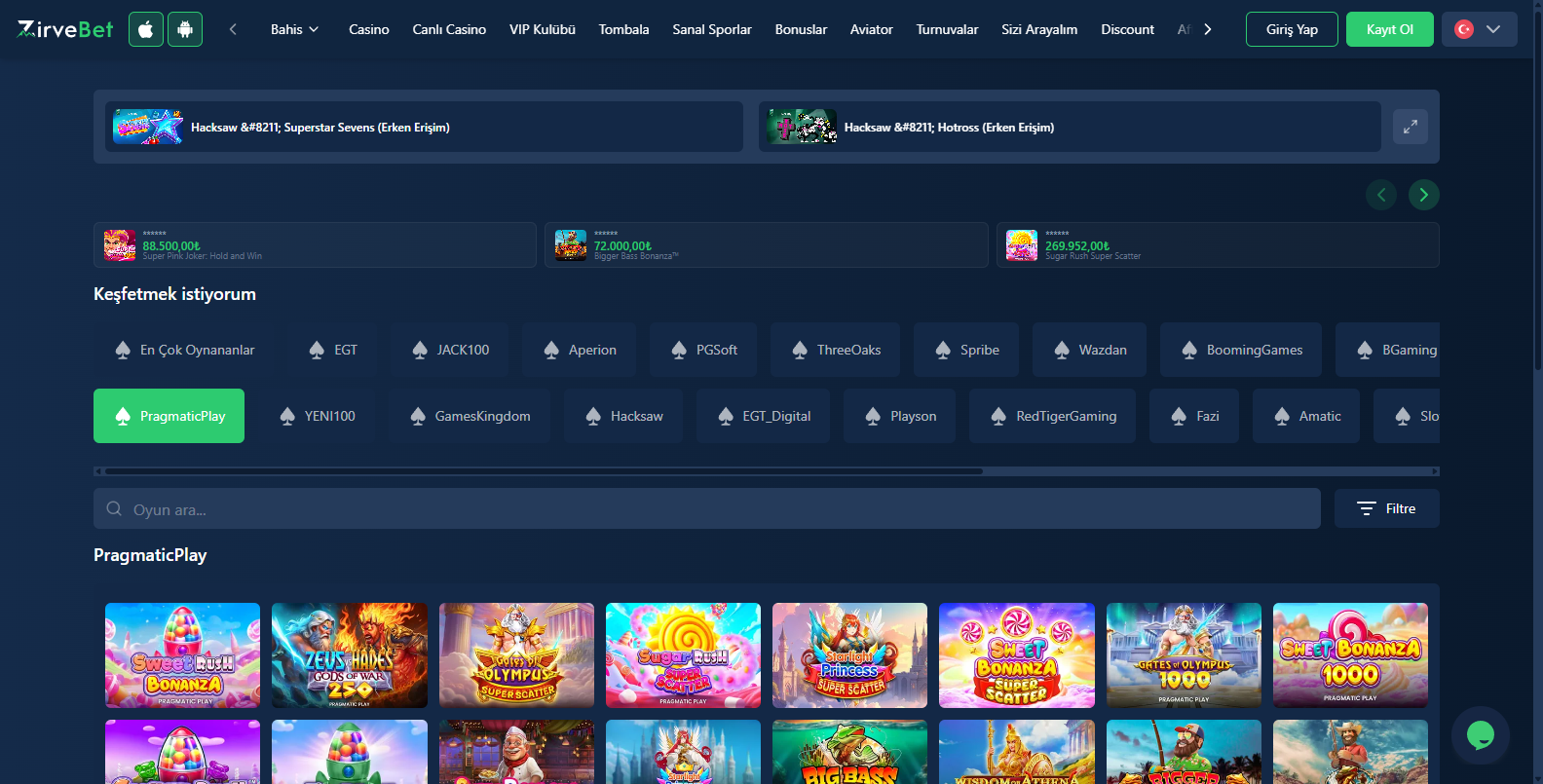Open Canlı Casino page
Viewport: 1543px width, 784px height.
click(449, 29)
